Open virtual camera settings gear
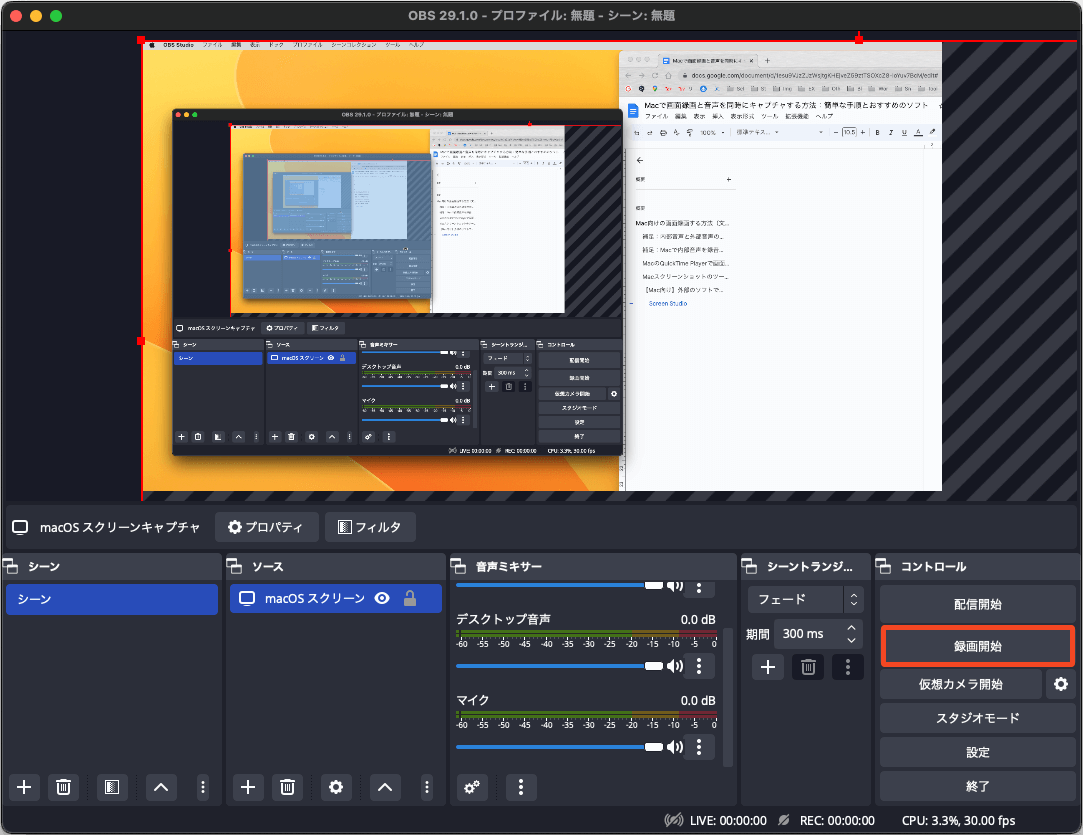The image size is (1083, 835). 1061,684
